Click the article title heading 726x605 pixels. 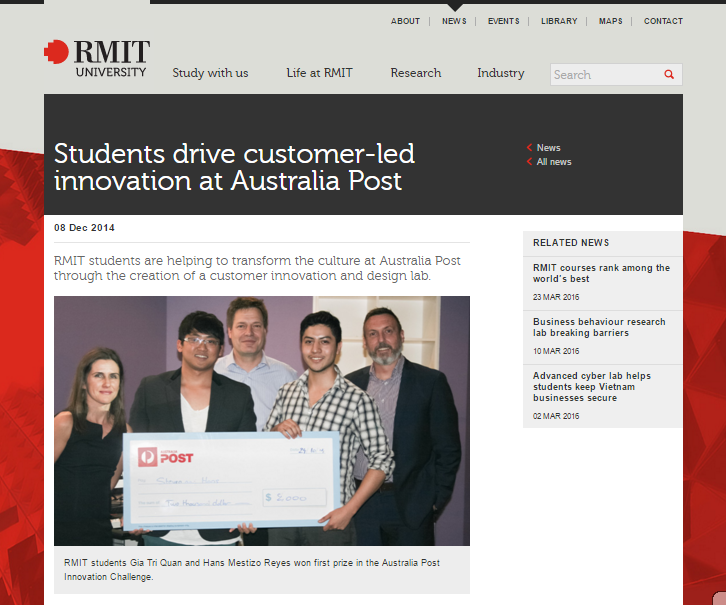[234, 167]
